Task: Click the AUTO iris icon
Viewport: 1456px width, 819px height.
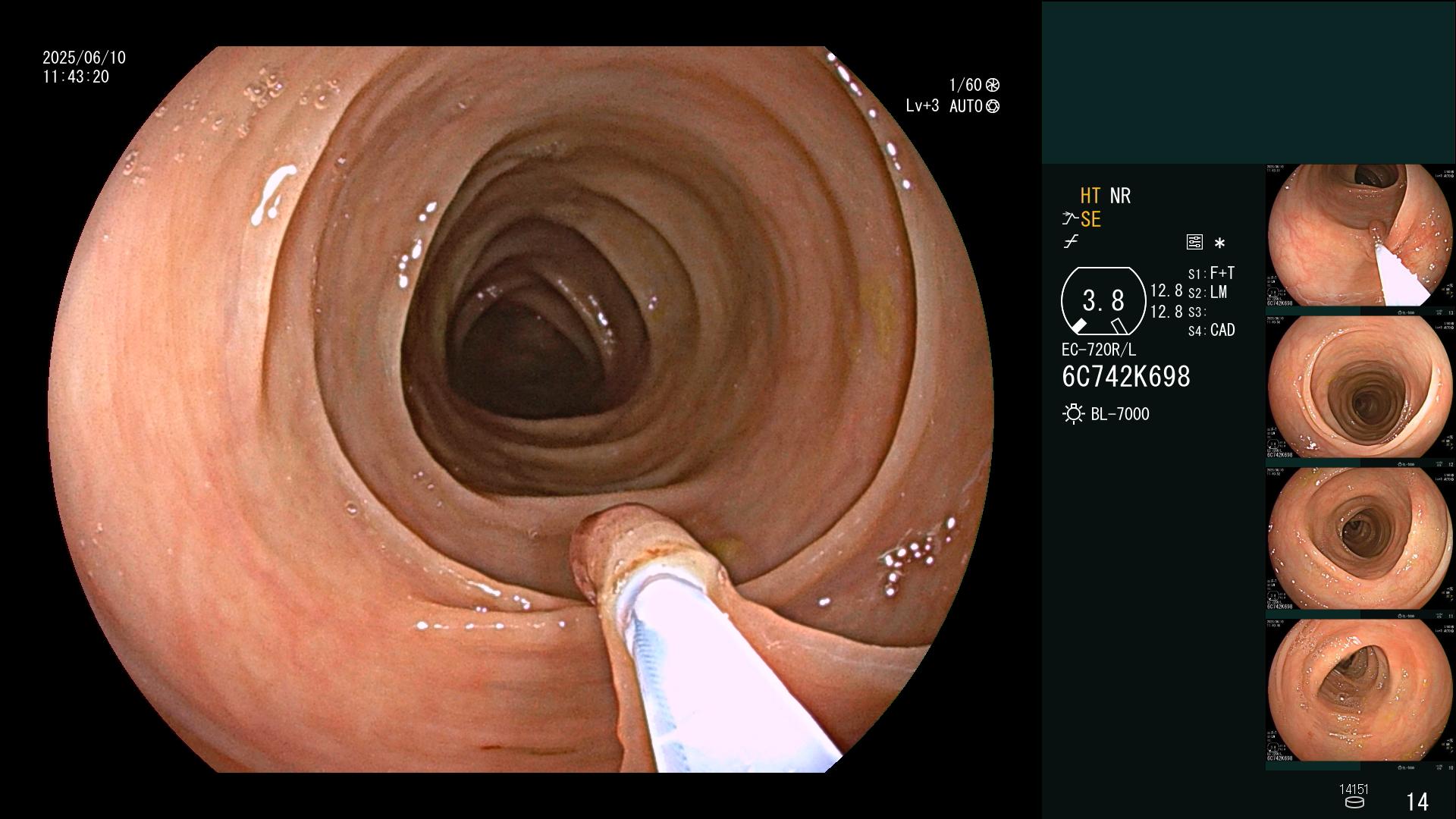Action: (x=992, y=106)
